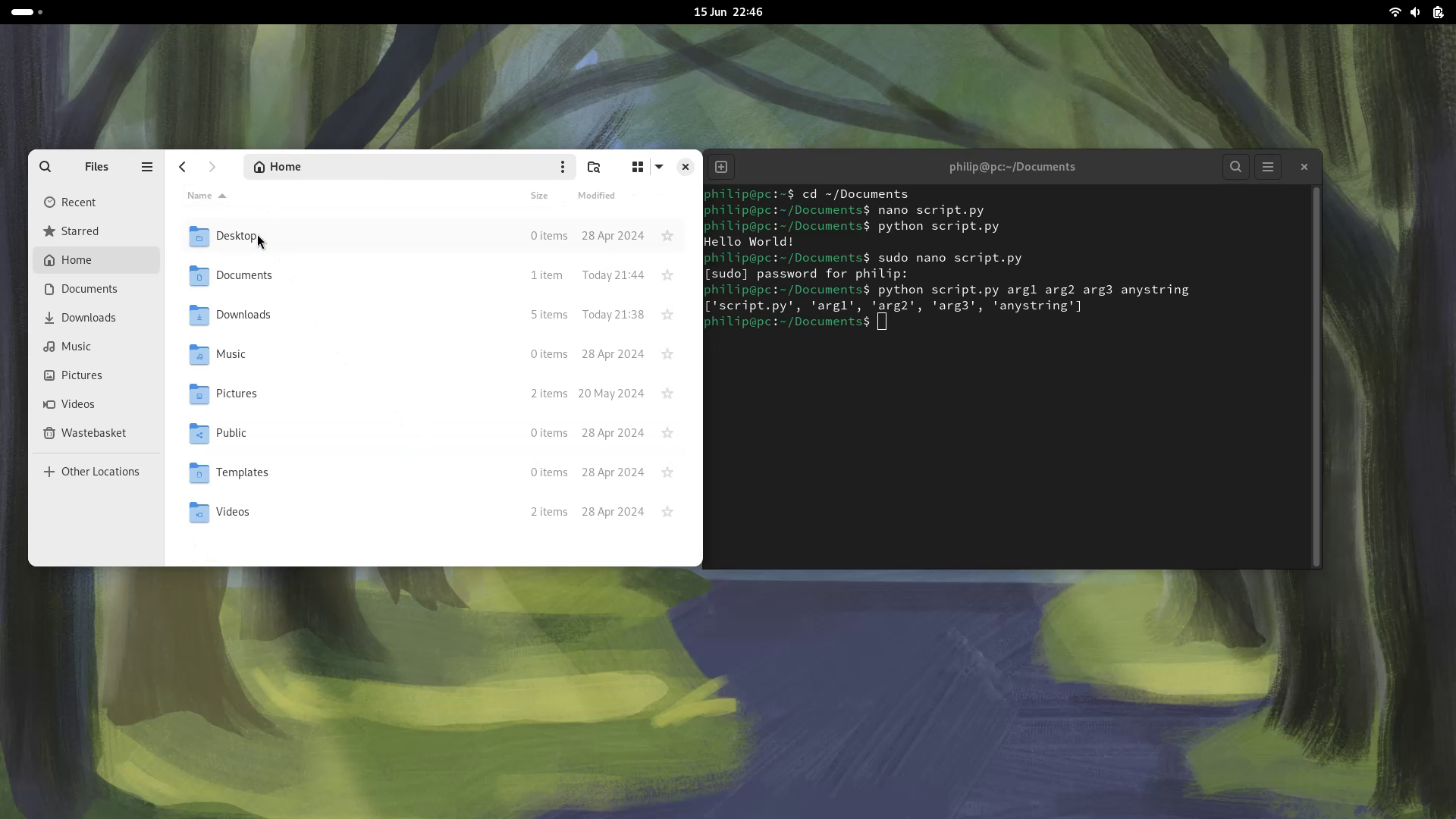Expand the view options dropdown arrow
Image resolution: width=1456 pixels, height=819 pixels.
point(659,167)
